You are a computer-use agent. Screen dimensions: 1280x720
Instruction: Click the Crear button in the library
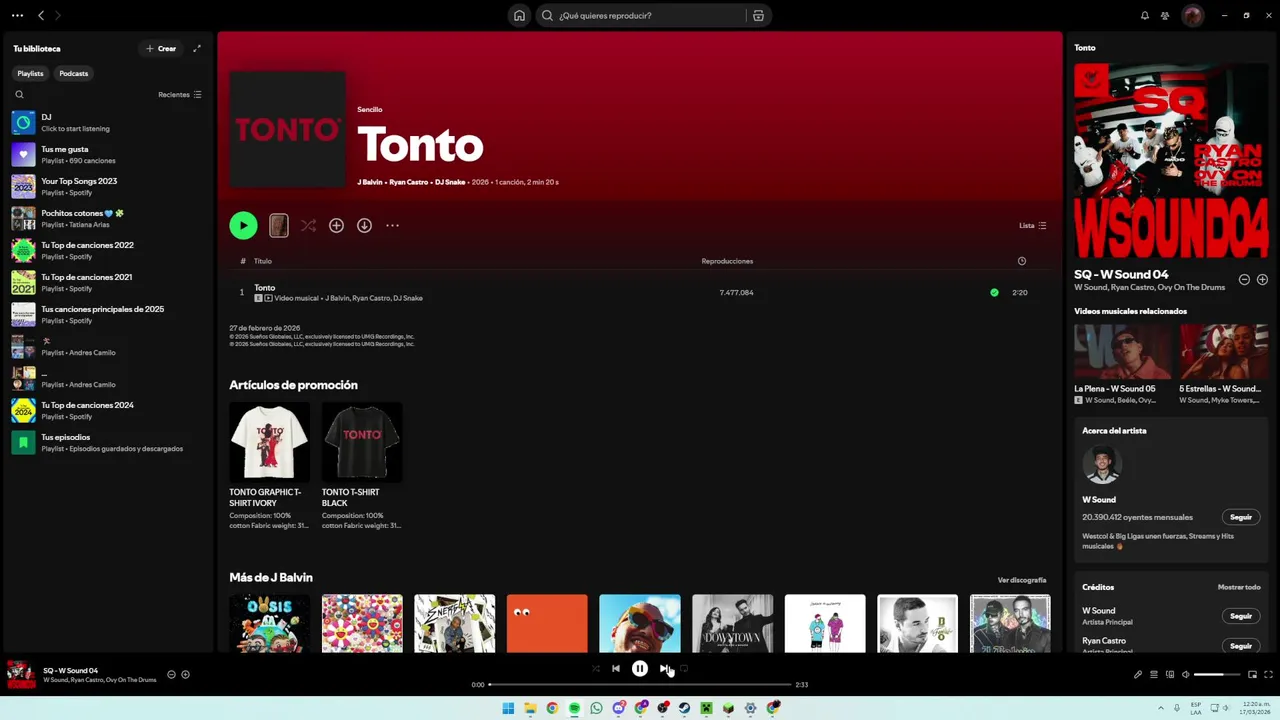pyautogui.click(x=161, y=48)
